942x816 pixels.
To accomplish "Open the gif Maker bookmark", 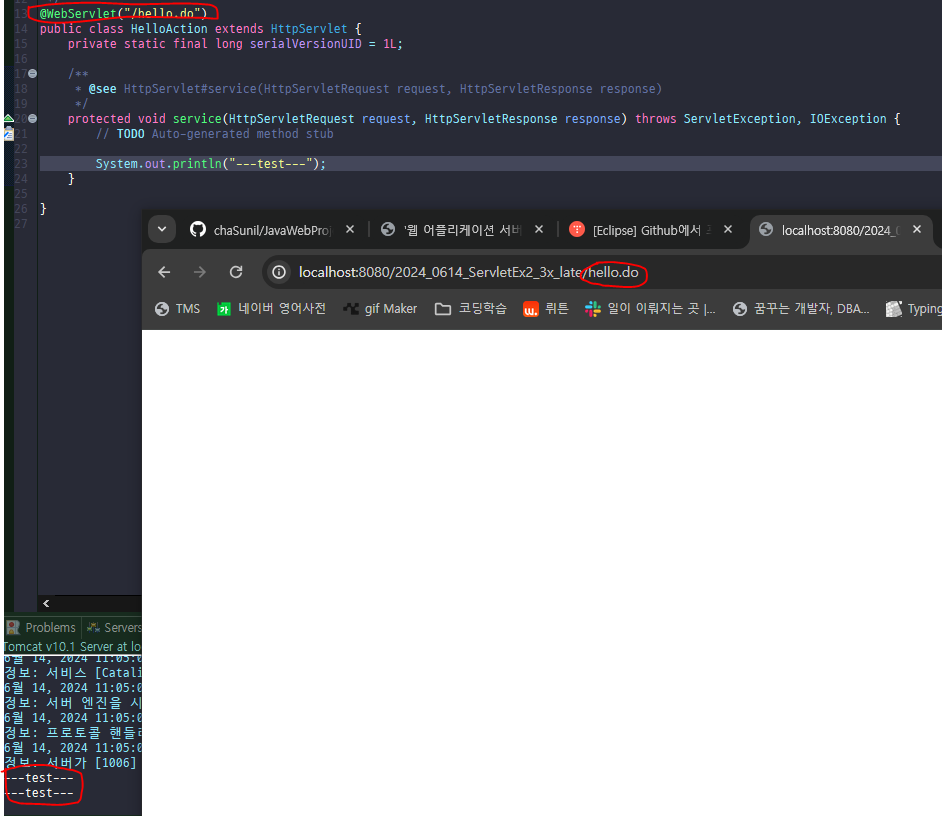I will pyautogui.click(x=380, y=309).
